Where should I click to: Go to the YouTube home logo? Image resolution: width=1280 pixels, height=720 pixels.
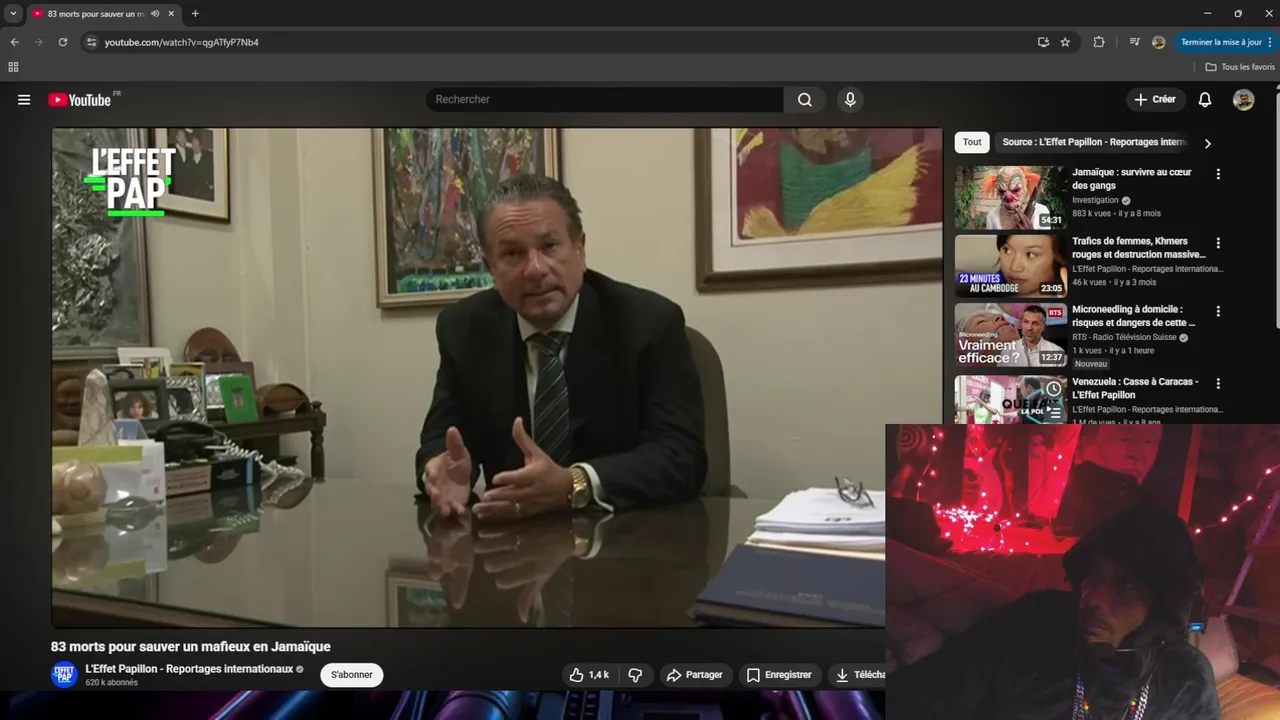(79, 100)
